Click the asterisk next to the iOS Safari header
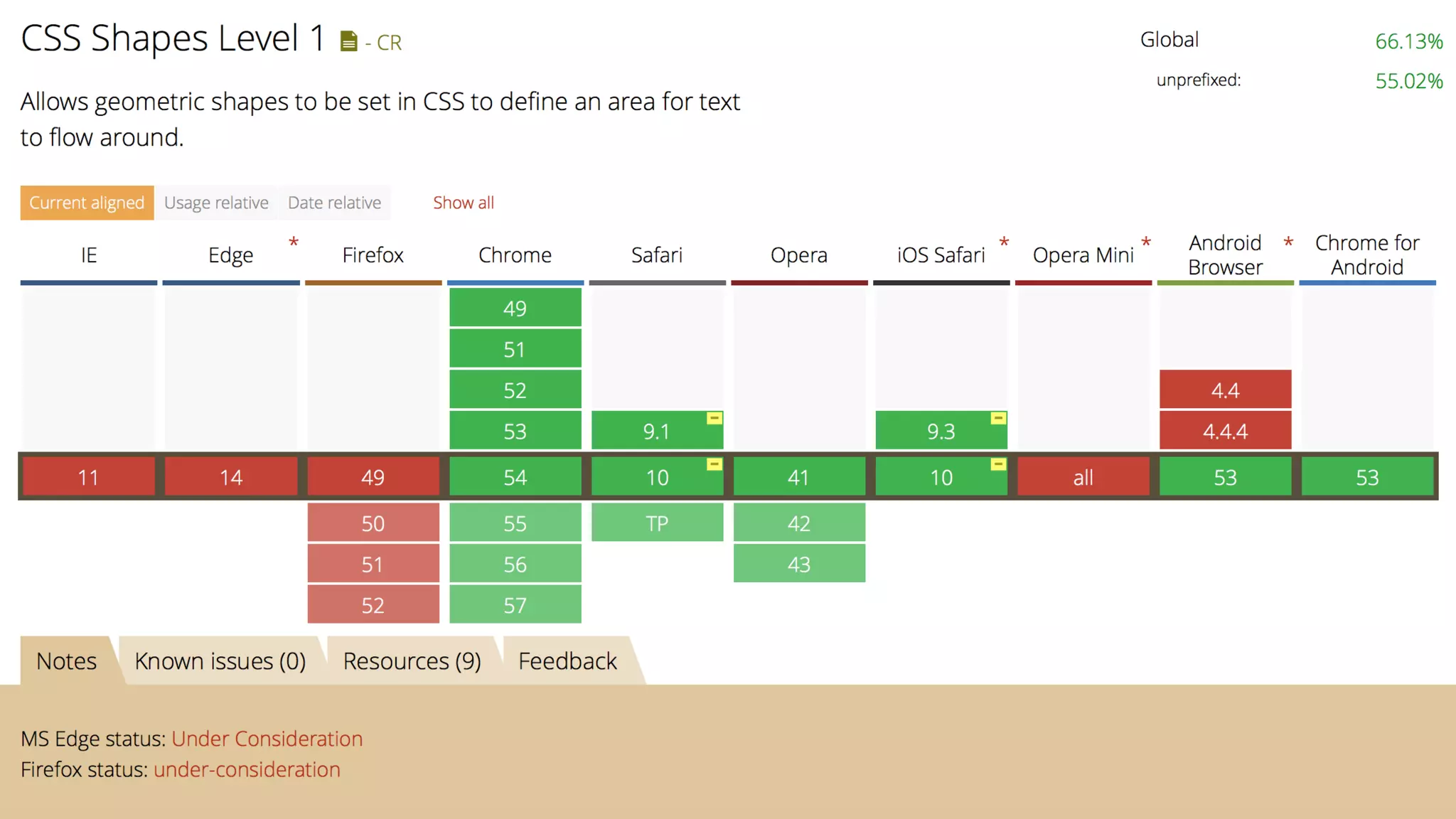1456x819 pixels. point(1004,243)
